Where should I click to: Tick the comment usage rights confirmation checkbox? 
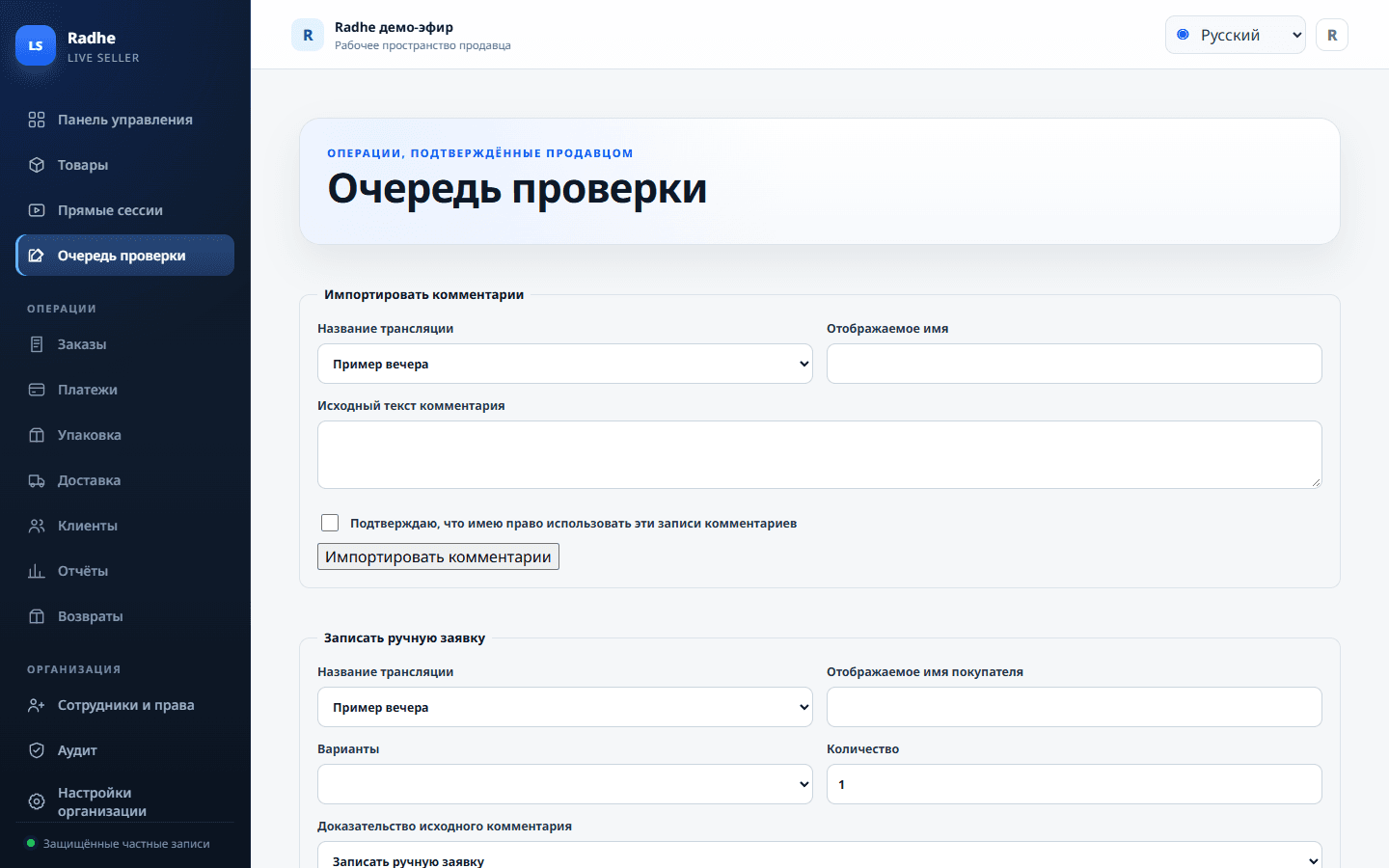pos(330,523)
